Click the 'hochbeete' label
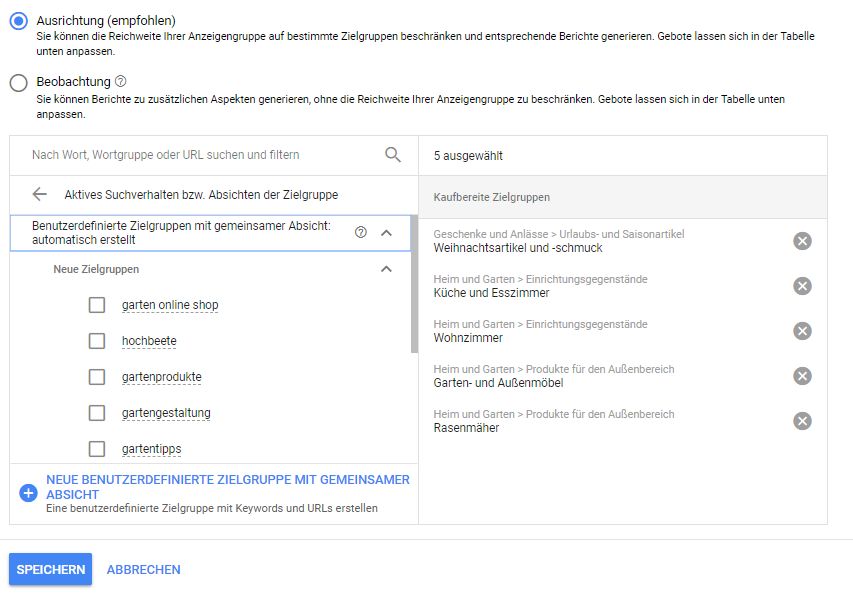The height and width of the screenshot is (596, 853). click(x=149, y=341)
